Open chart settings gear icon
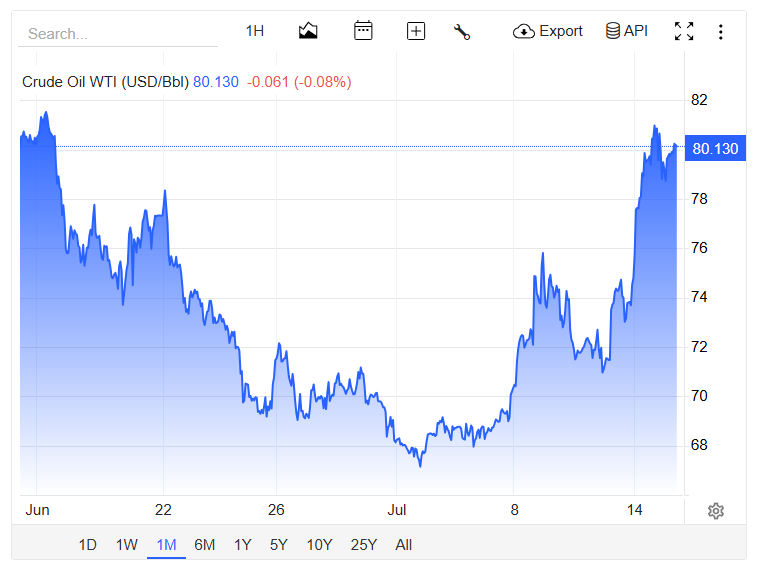The image size is (758, 571). tap(716, 511)
